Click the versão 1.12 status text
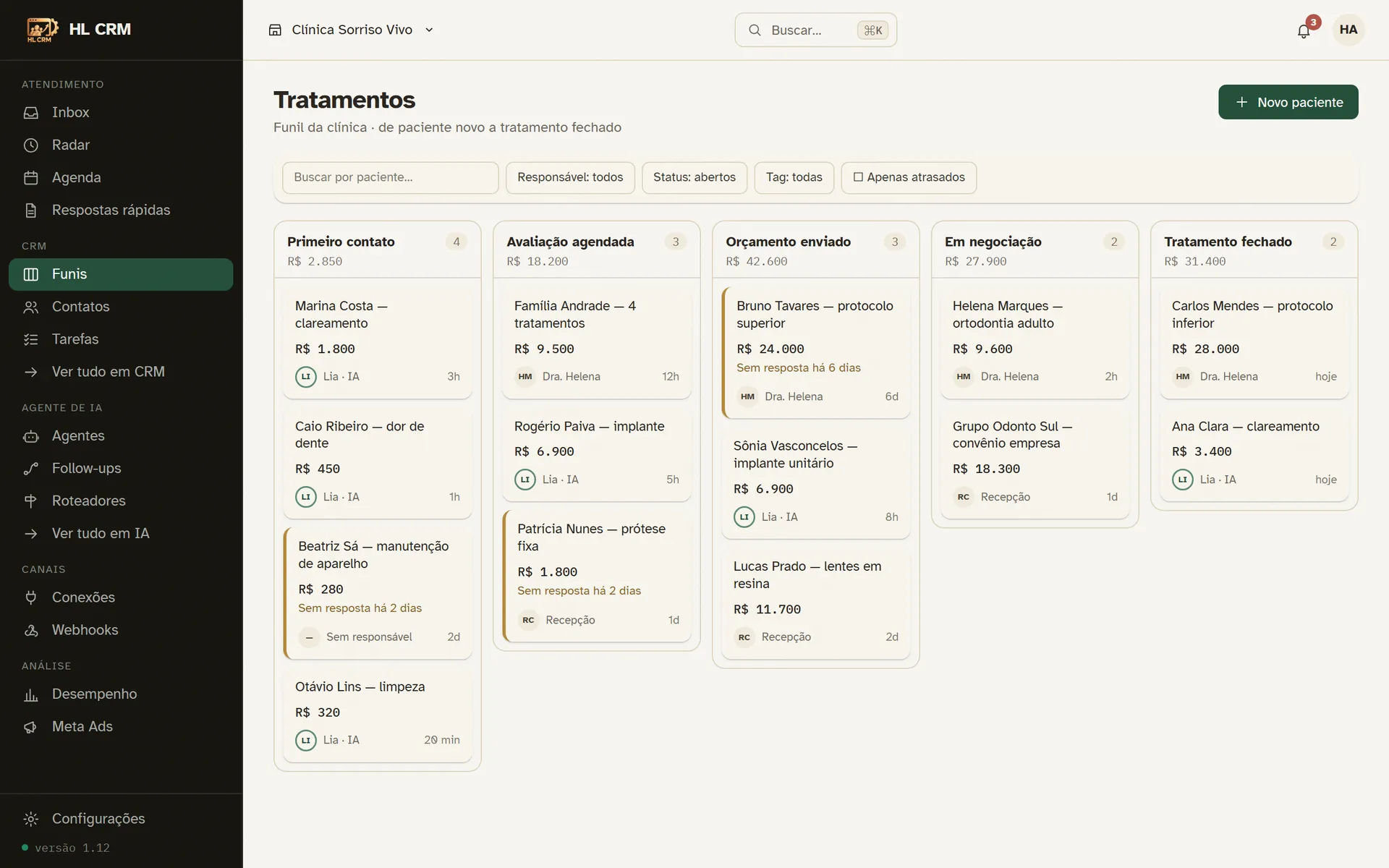 (x=72, y=848)
